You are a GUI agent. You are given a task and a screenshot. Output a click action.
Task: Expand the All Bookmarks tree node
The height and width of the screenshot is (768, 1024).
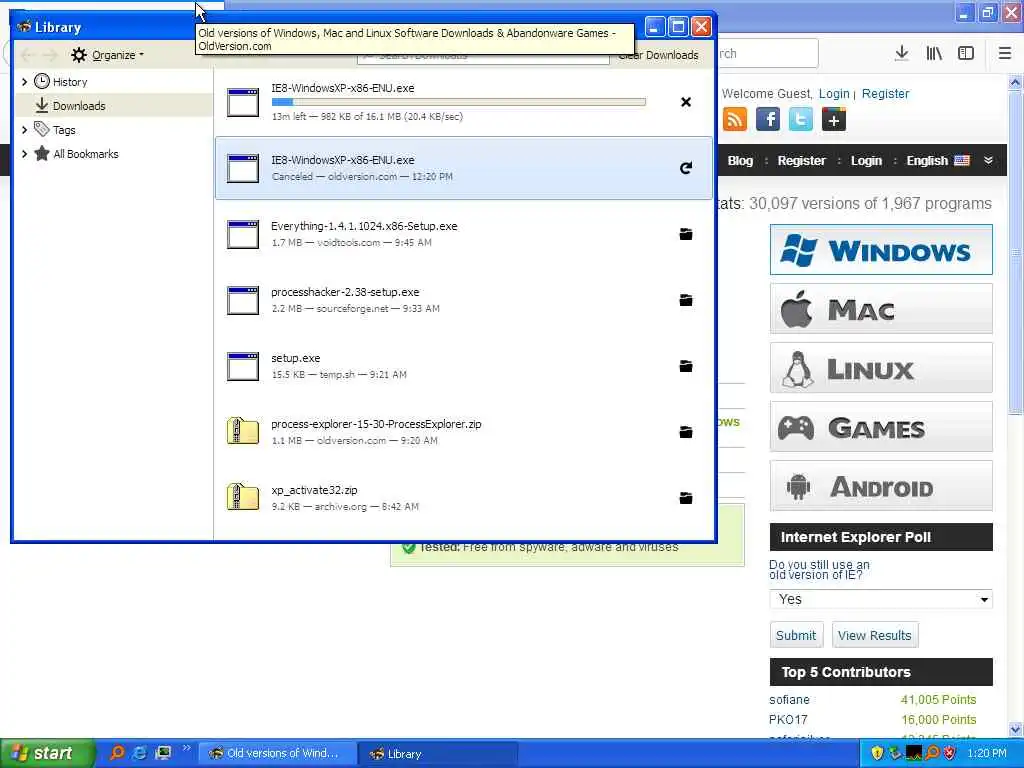24,154
